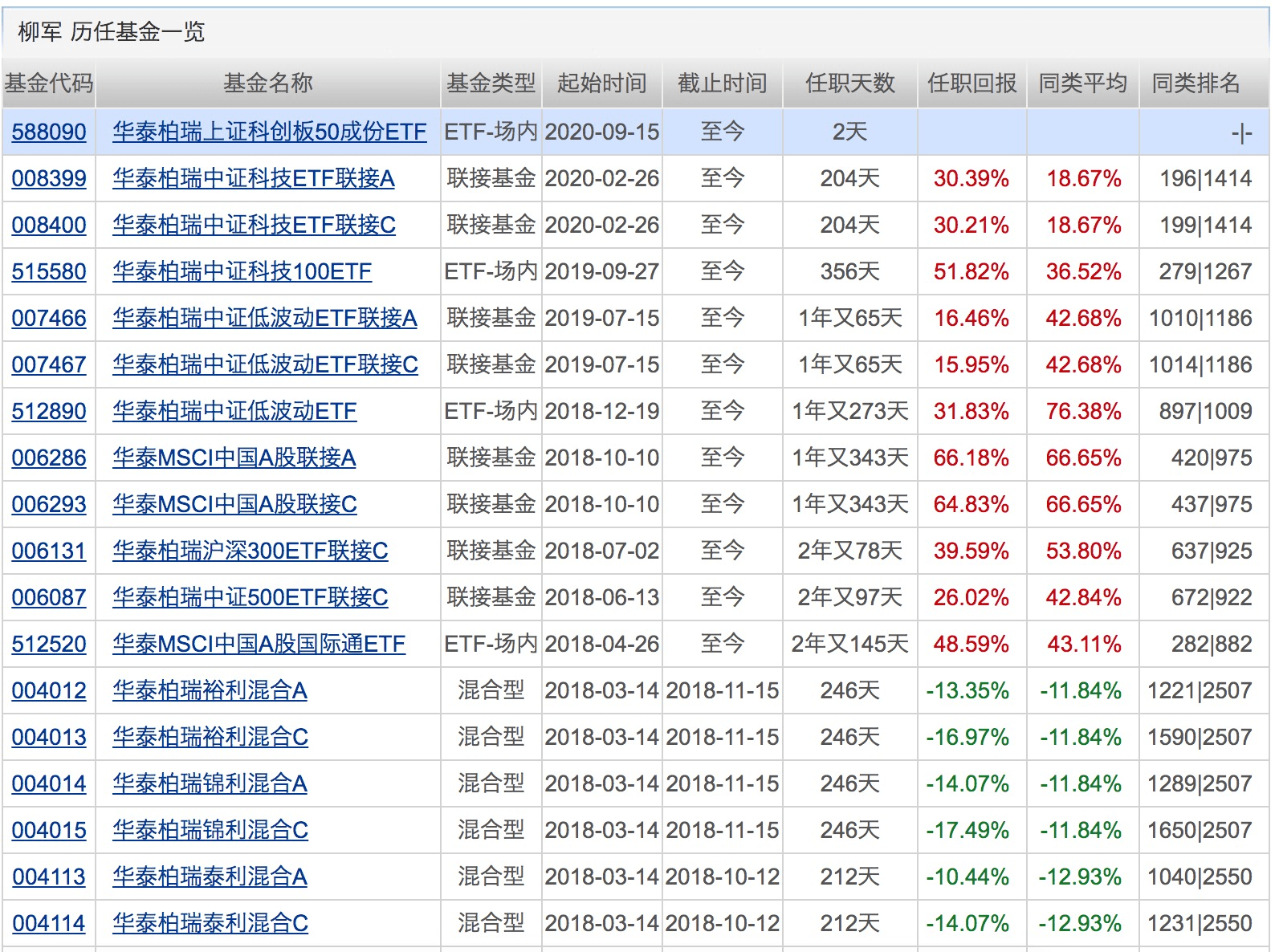Open 华泰柏瑞中证科技ETF联接A link
This screenshot has width=1275, height=952.
[x=254, y=178]
